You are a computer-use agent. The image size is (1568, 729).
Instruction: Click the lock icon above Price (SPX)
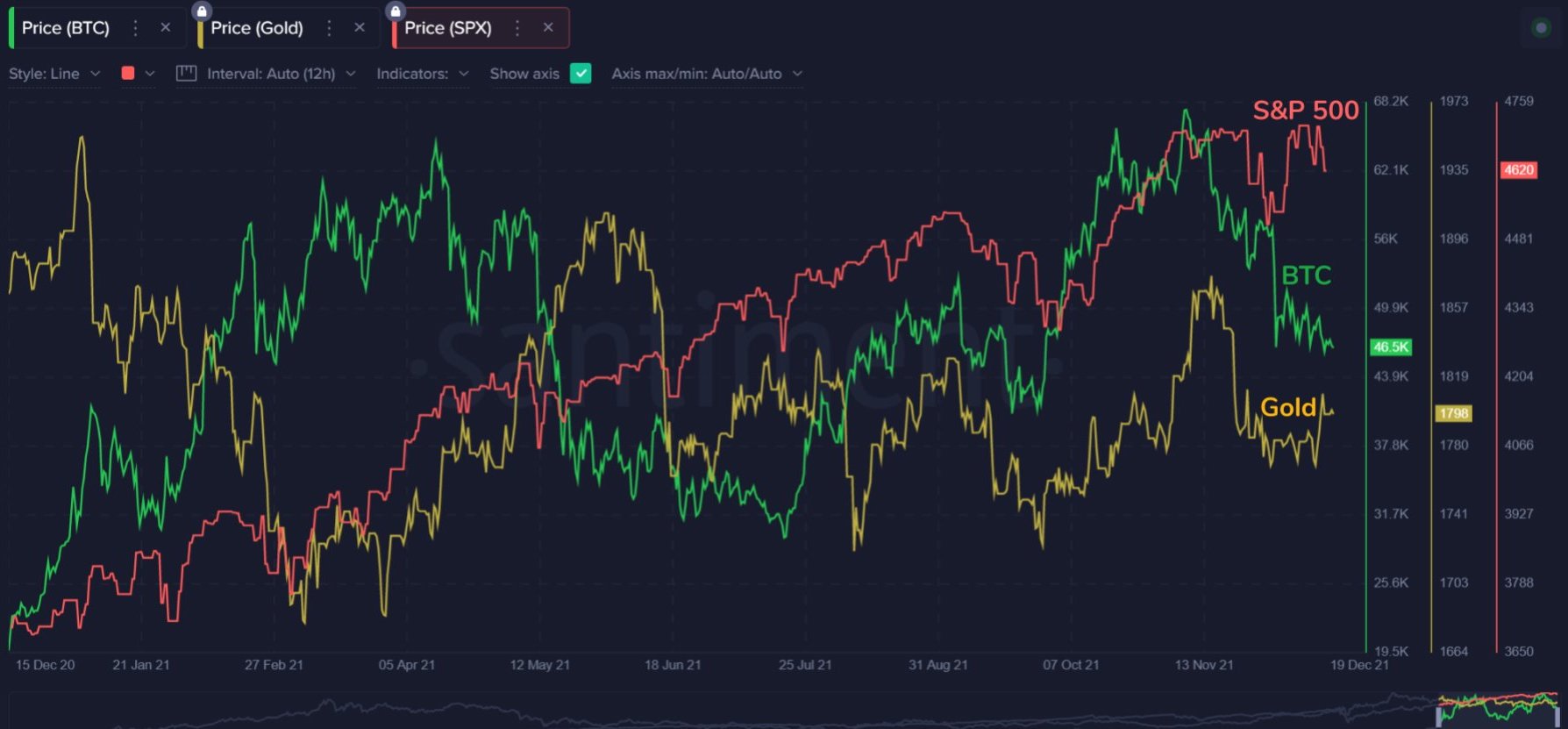(396, 11)
